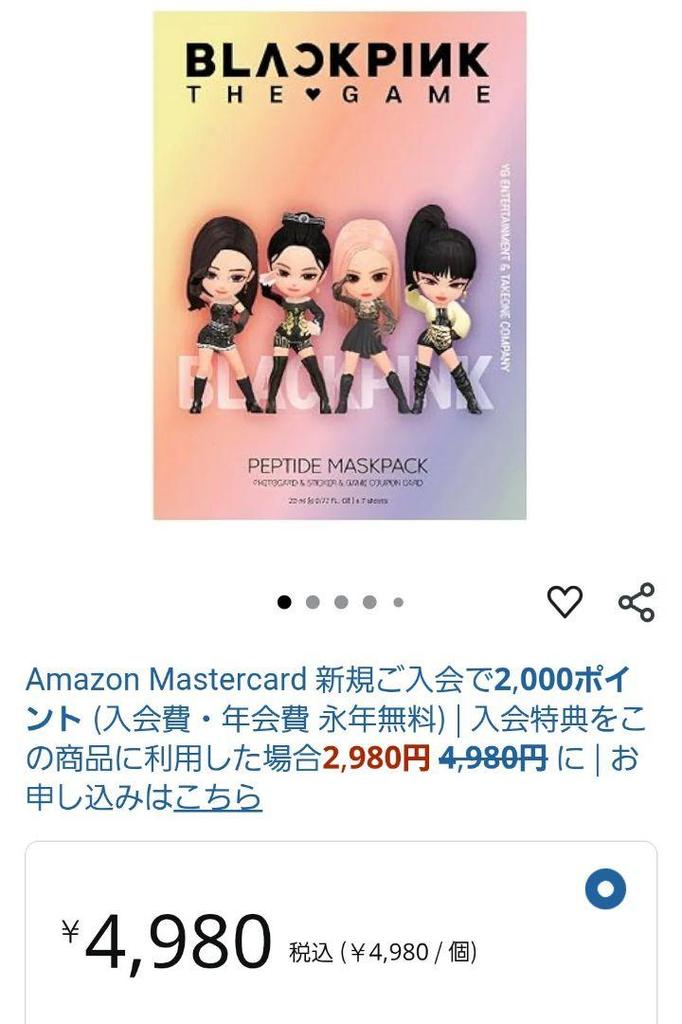The height and width of the screenshot is (1024, 682).
Task: Go to fifth small carousel dot
Action: pyautogui.click(x=398, y=602)
